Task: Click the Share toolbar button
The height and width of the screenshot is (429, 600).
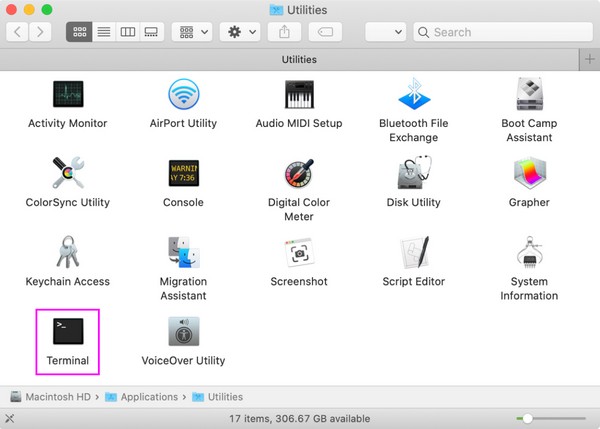Action: pos(284,32)
